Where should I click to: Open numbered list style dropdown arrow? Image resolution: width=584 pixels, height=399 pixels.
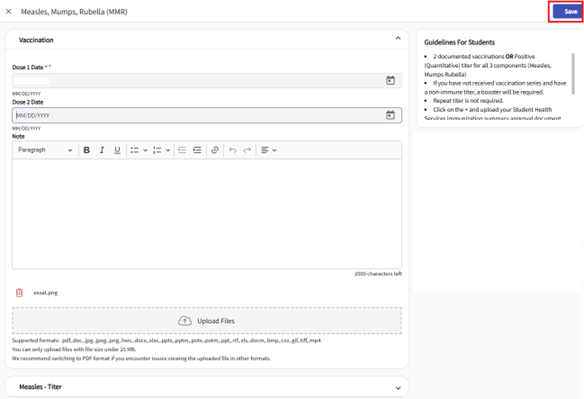(x=168, y=150)
